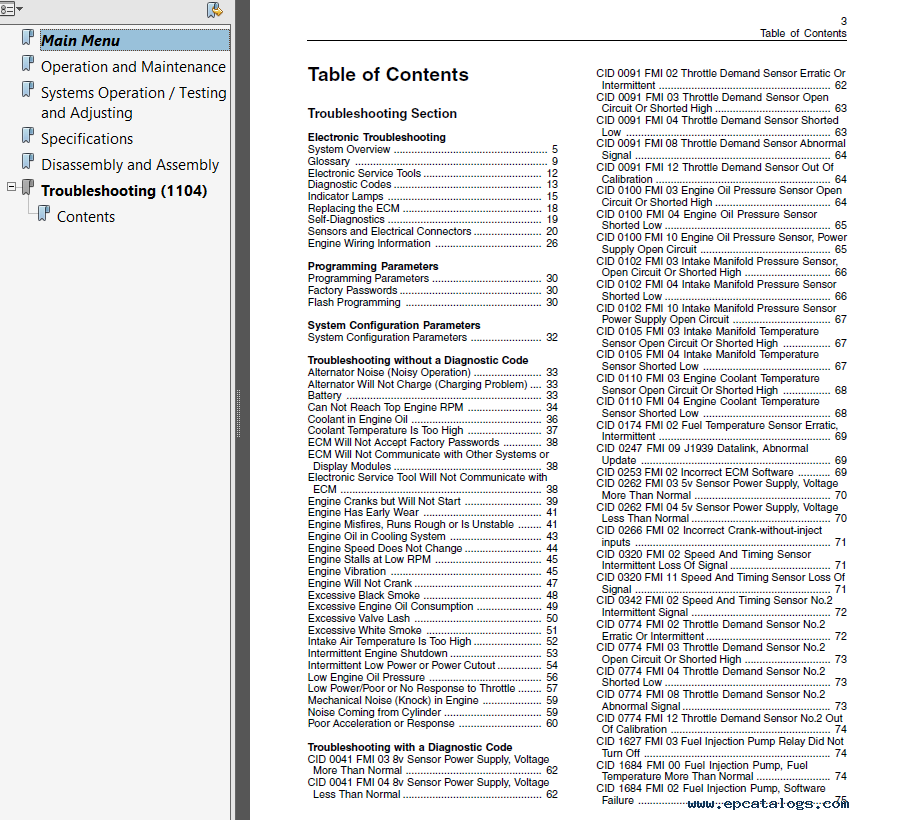Open the Contents bookmark under Troubleshooting
This screenshot has width=900, height=820.
pos(86,217)
